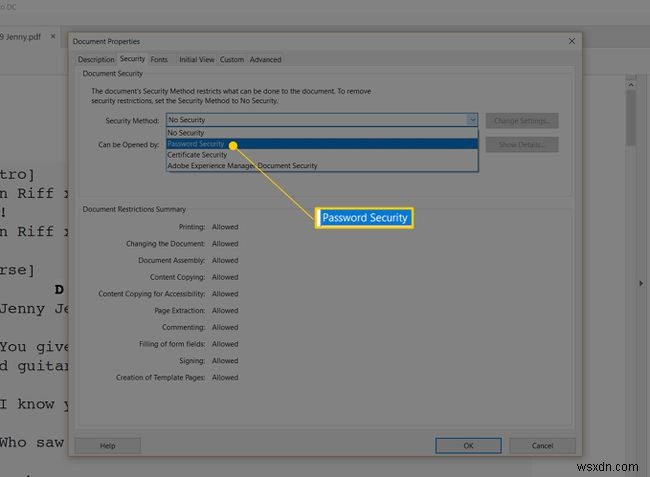Image resolution: width=650 pixels, height=477 pixels.
Task: Select Adobe Experience Manager Document Security
Action: pos(322,165)
